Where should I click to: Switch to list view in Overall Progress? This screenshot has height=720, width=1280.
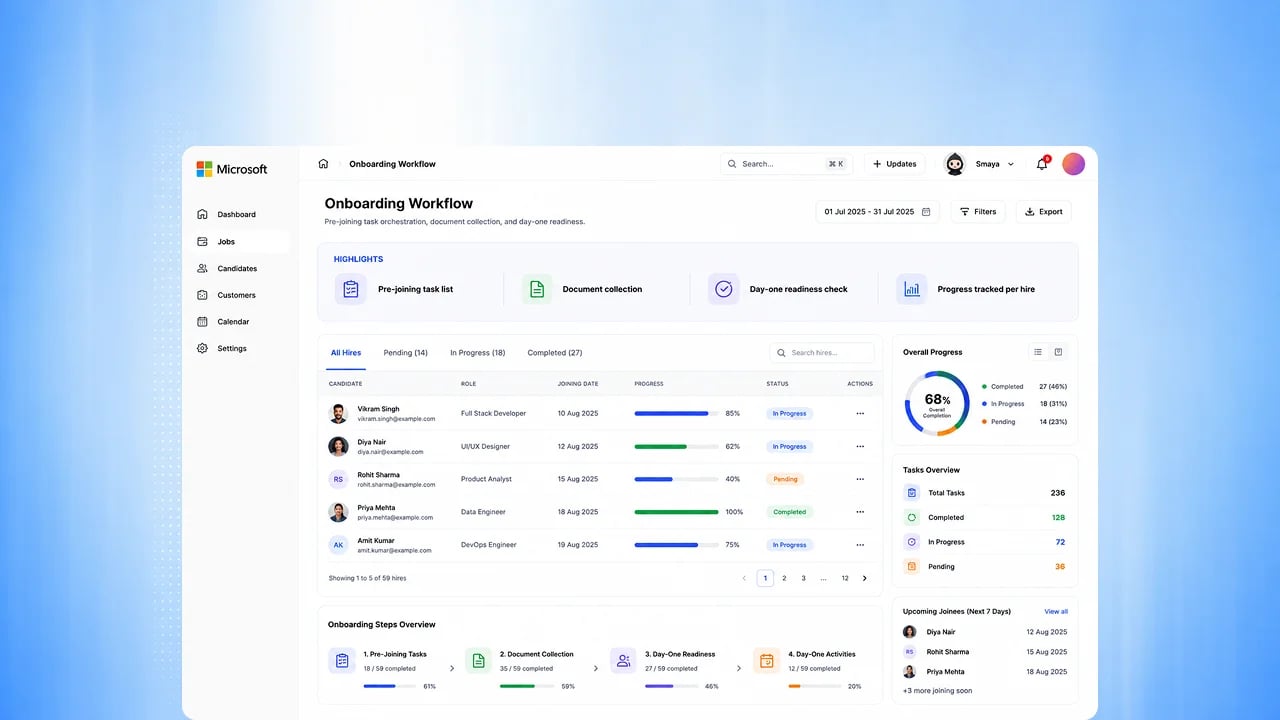1038,352
